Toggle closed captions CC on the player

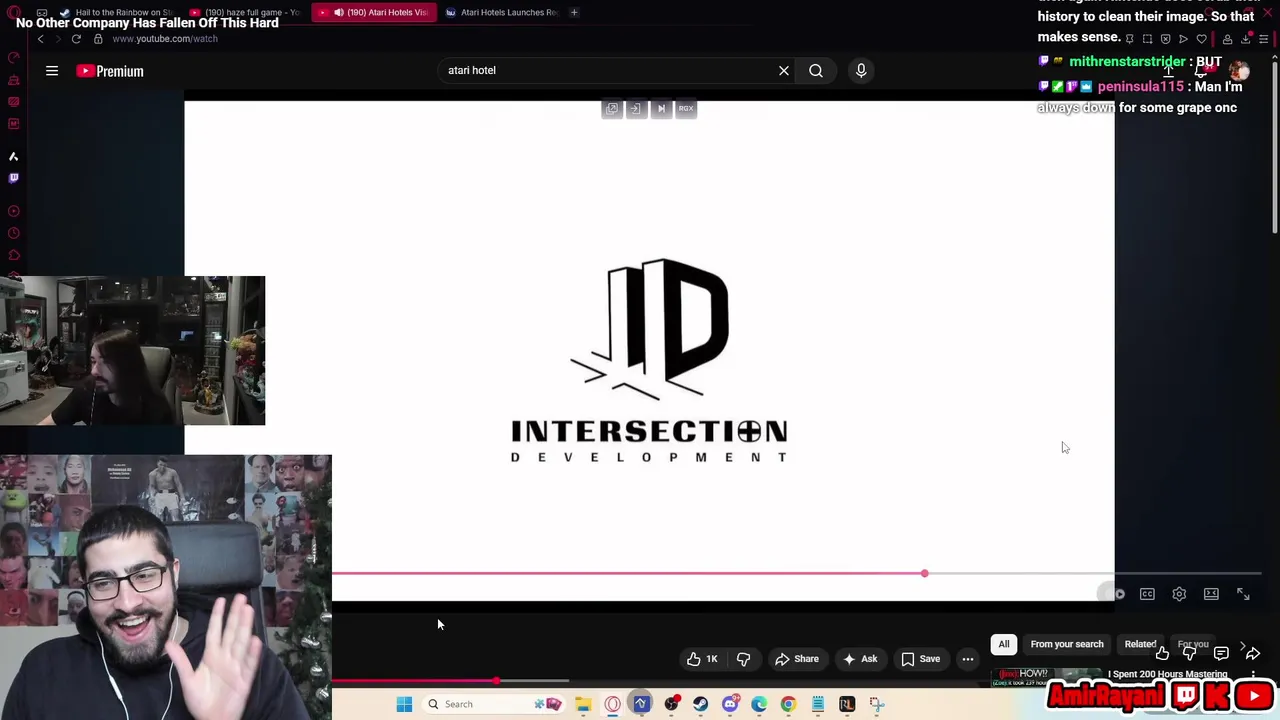click(1147, 594)
